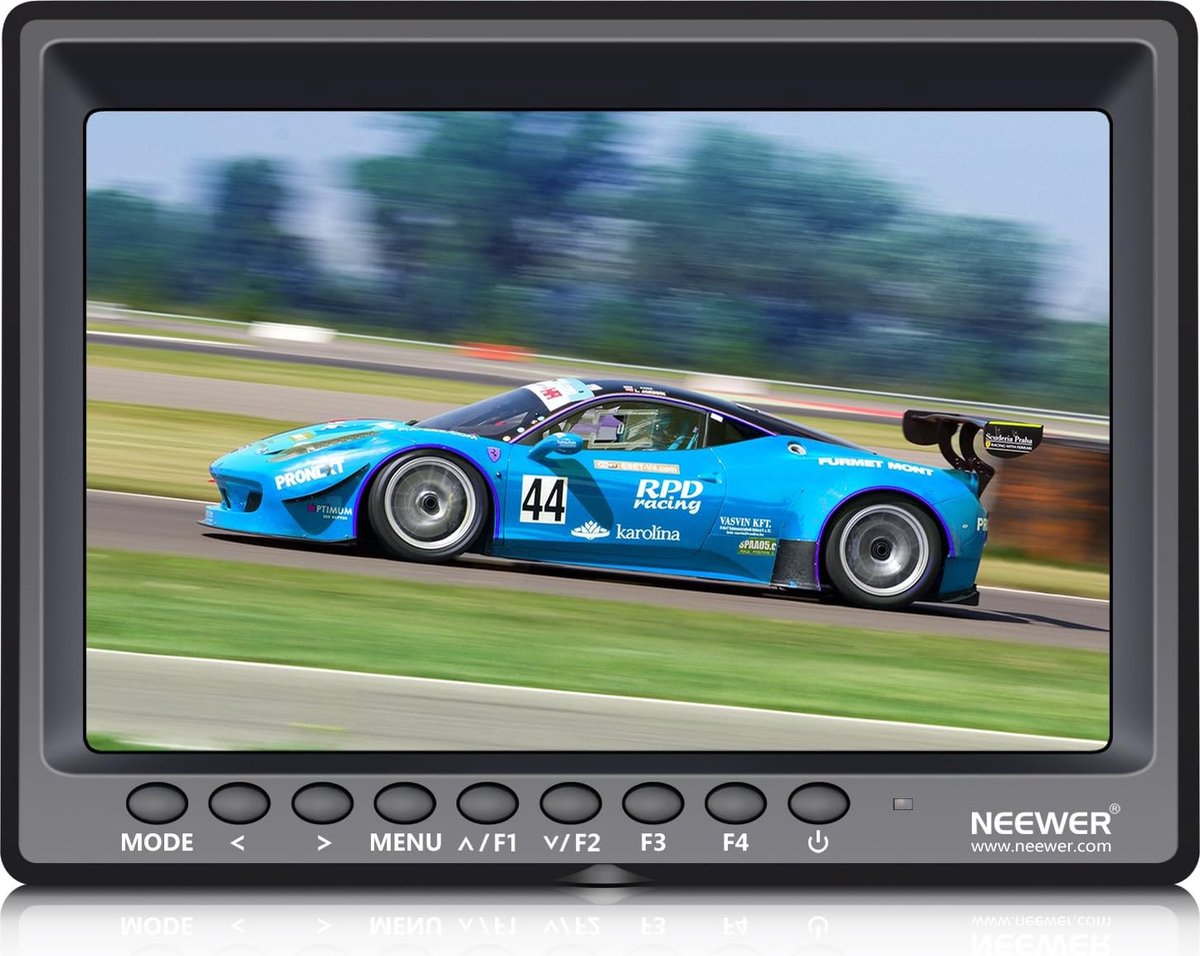1200x956 pixels.
Task: Open the monitor MENU button
Action: pos(405,803)
